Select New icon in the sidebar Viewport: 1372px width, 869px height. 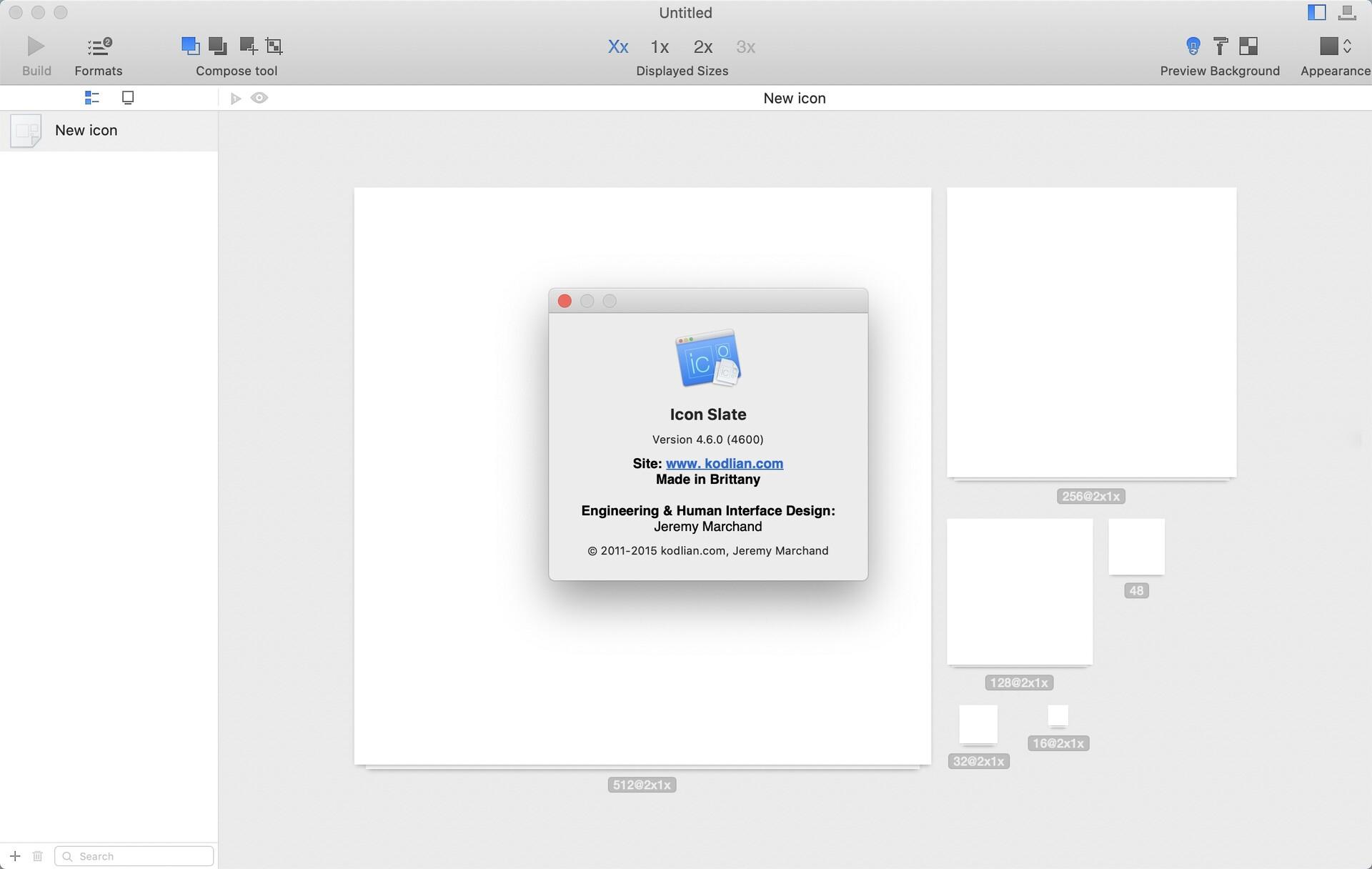pyautogui.click(x=109, y=131)
